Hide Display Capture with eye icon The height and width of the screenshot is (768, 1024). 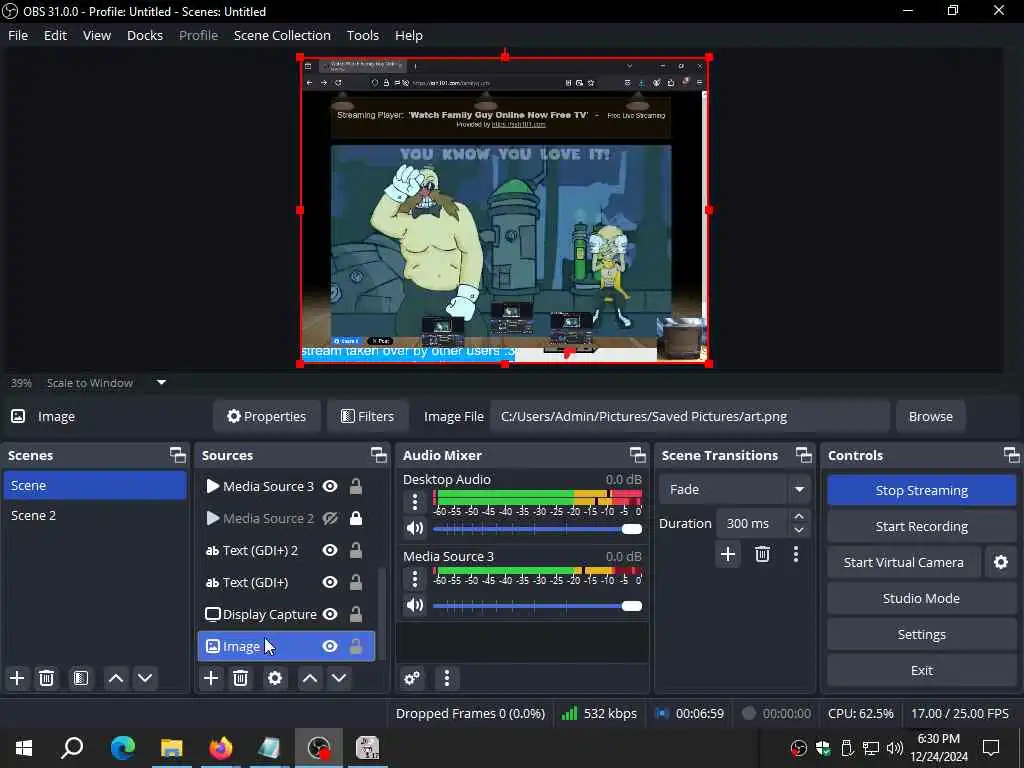coord(330,614)
